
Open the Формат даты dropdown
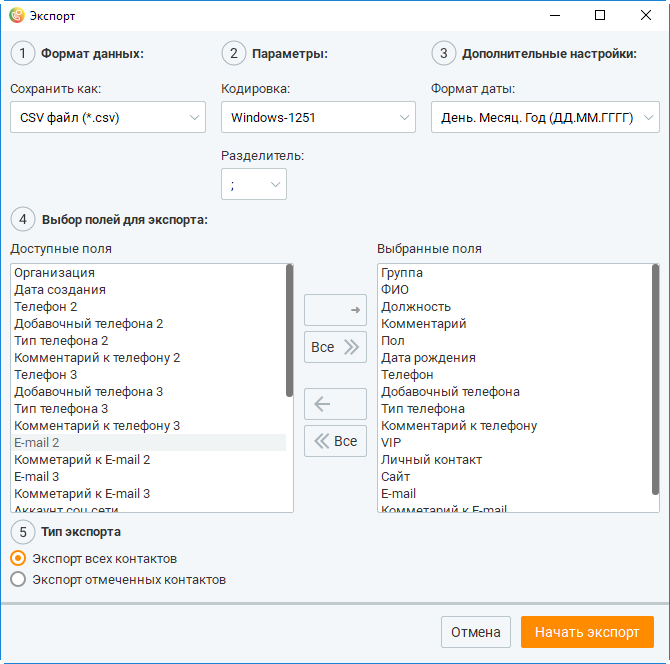coord(545,117)
